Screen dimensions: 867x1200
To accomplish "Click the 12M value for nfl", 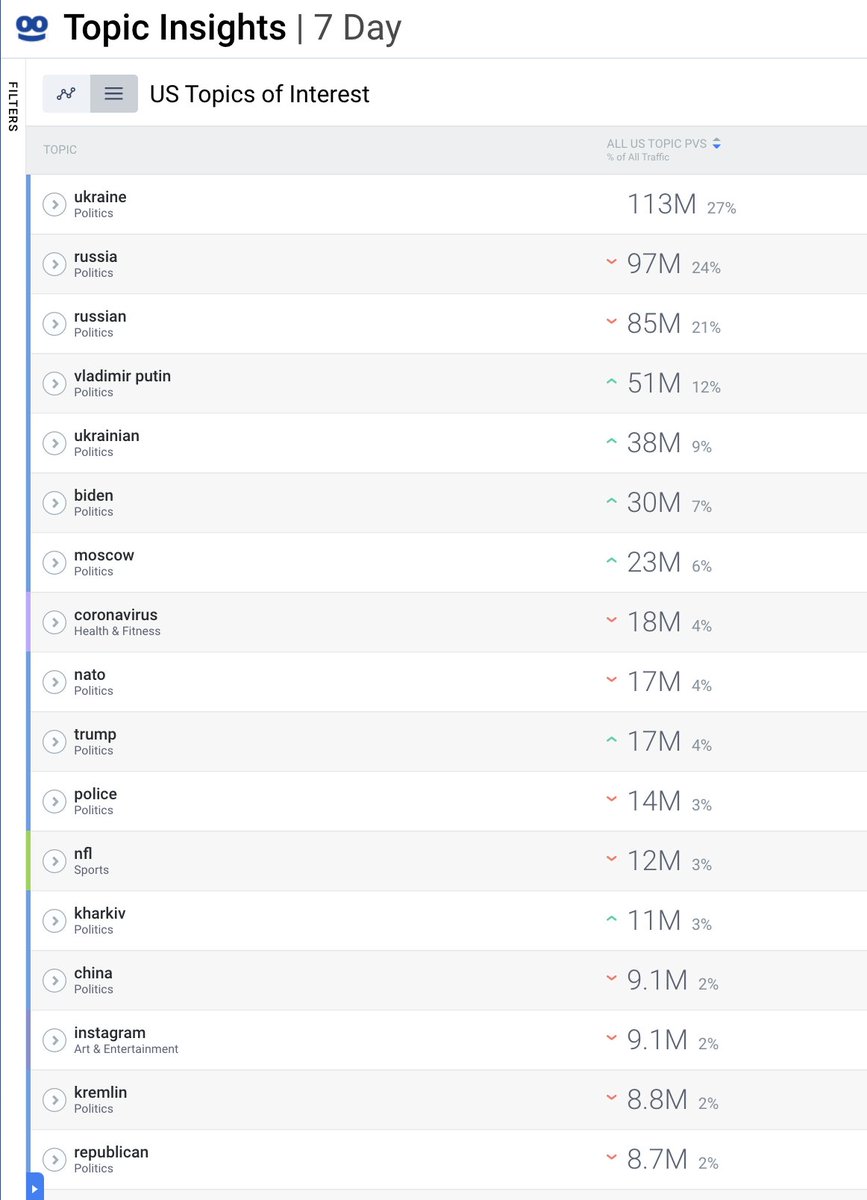I will point(654,861).
